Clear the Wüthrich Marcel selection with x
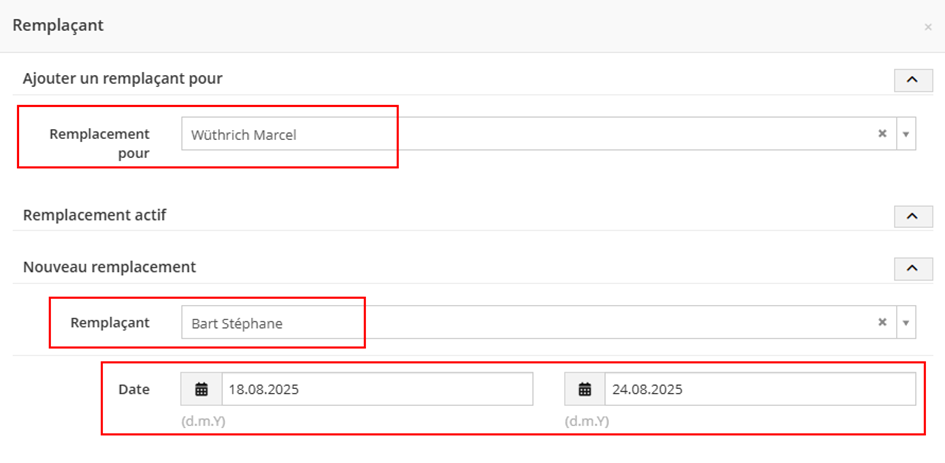This screenshot has height=463, width=945. point(882,133)
